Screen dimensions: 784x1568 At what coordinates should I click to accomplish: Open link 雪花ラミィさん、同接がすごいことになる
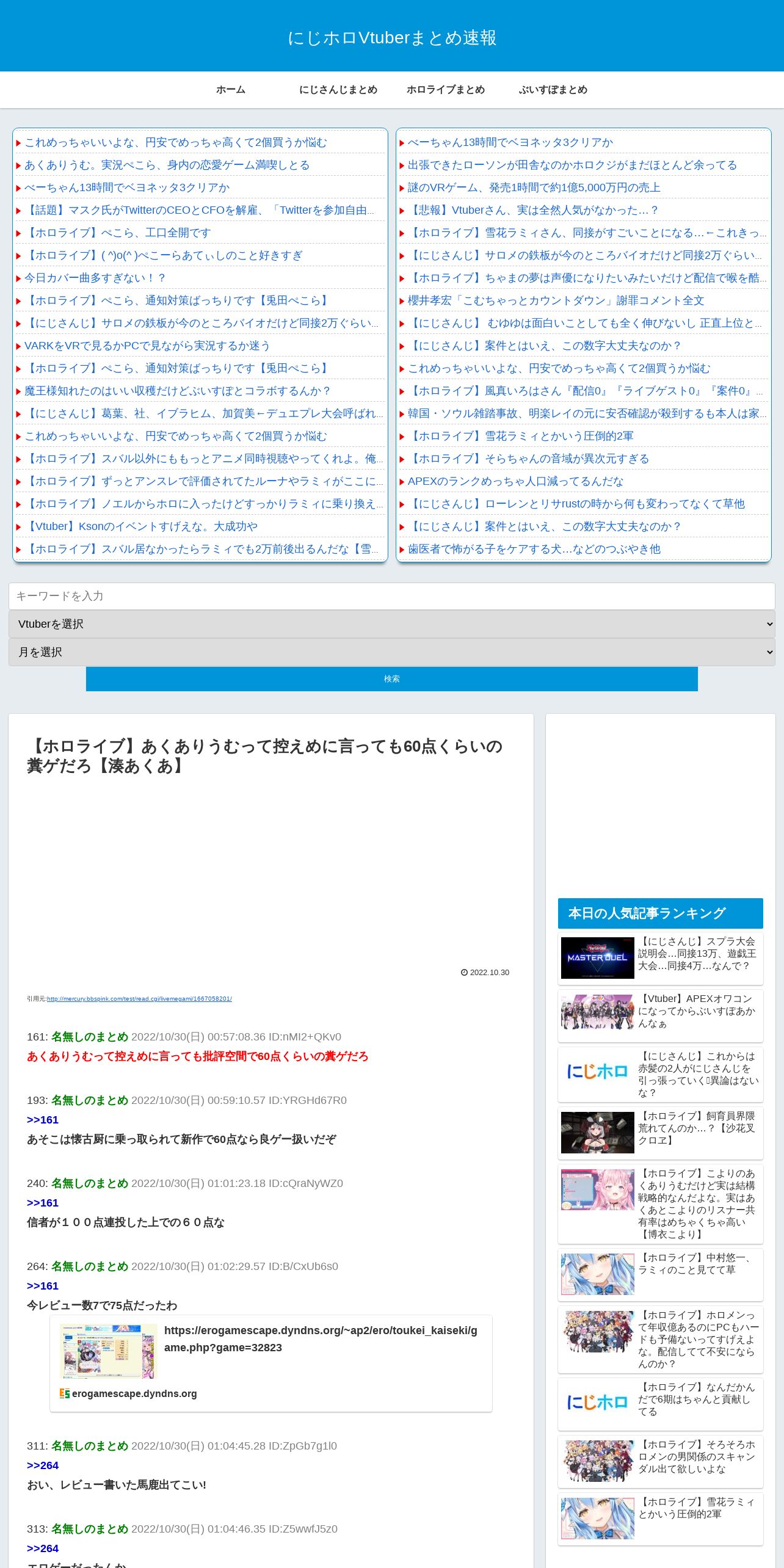coord(587,233)
